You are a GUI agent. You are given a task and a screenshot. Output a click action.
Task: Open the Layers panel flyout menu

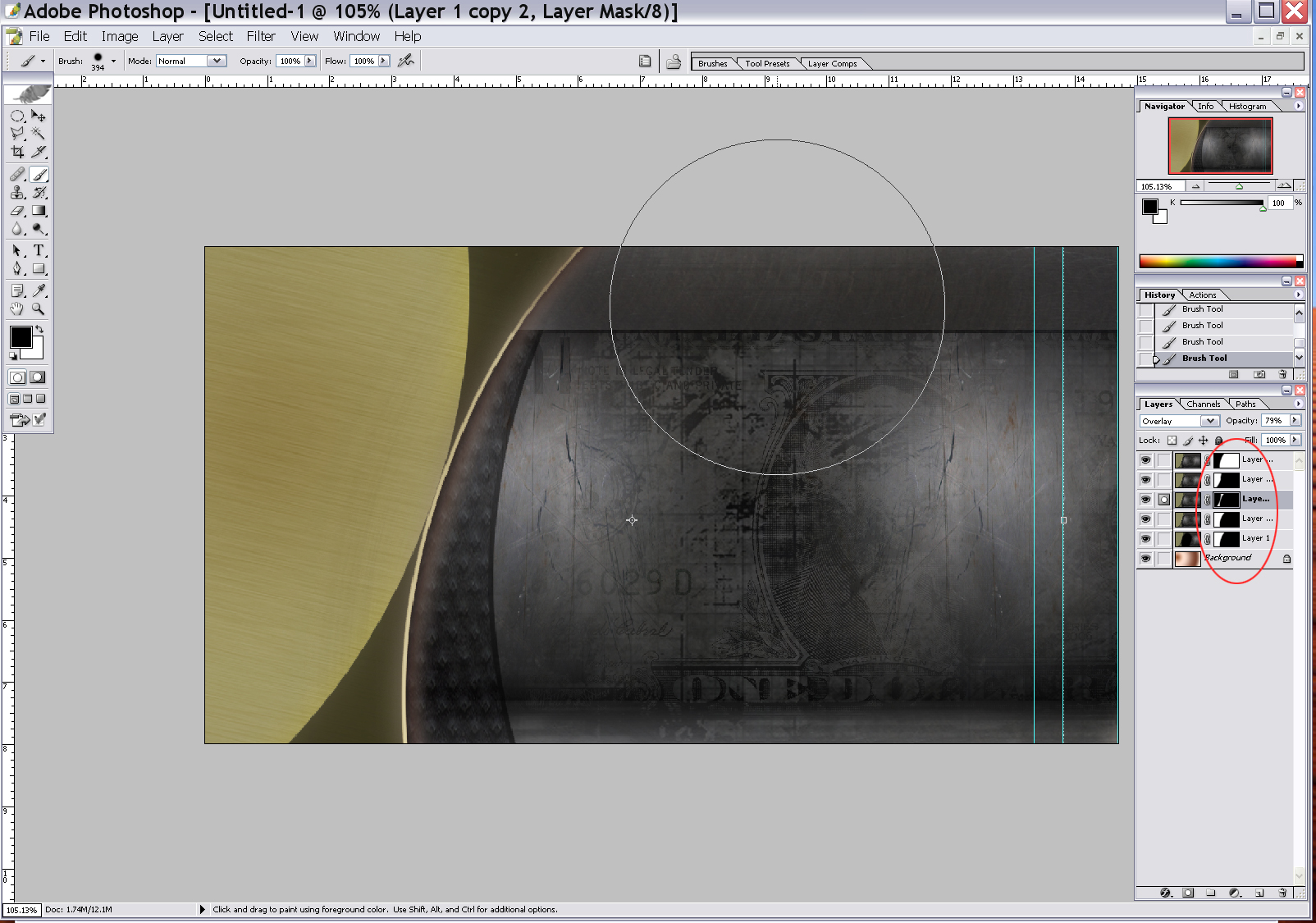pos(1298,404)
